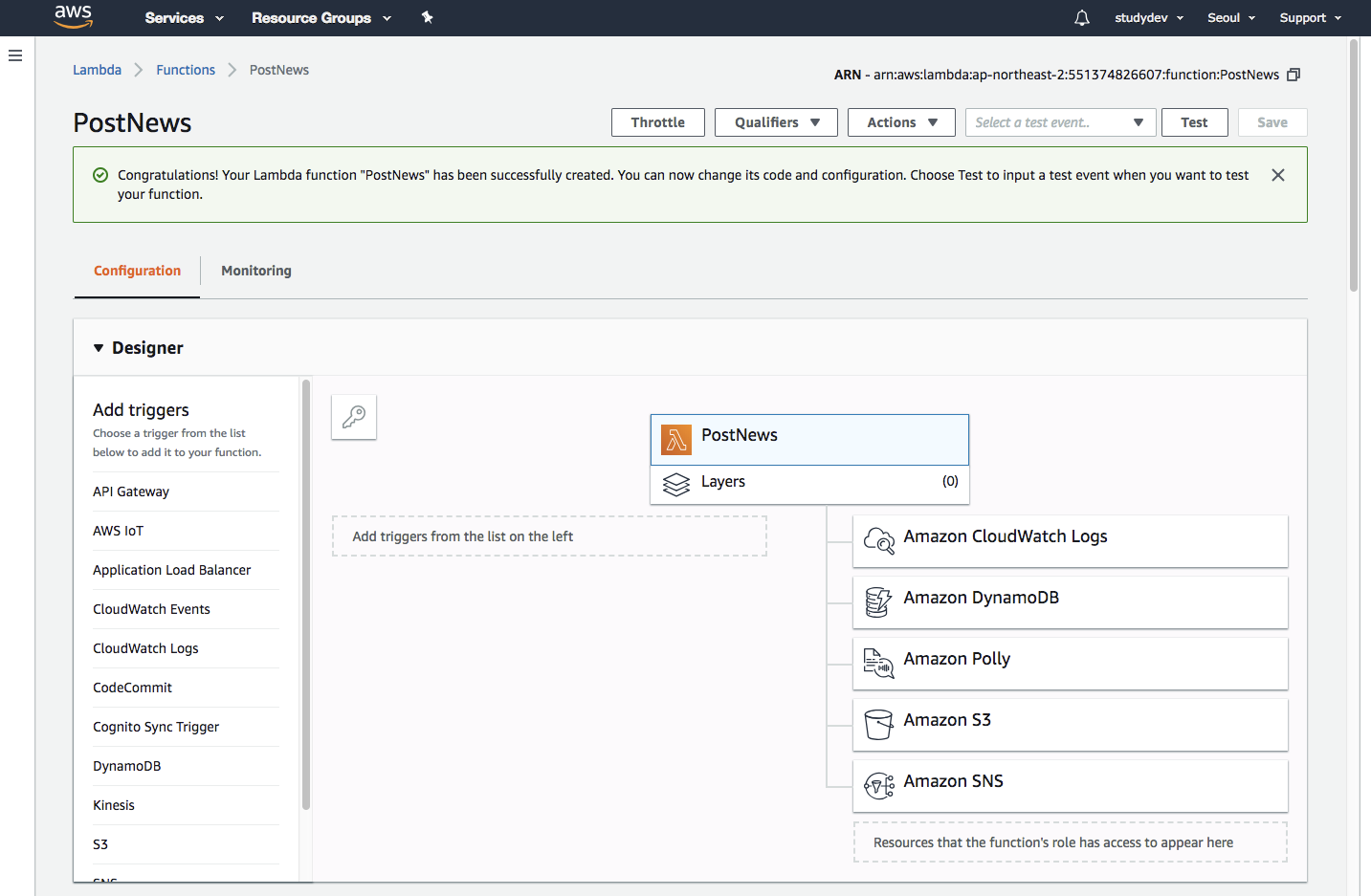The width and height of the screenshot is (1371, 896).
Task: Select the Amazon SNS resource card
Action: click(1070, 786)
